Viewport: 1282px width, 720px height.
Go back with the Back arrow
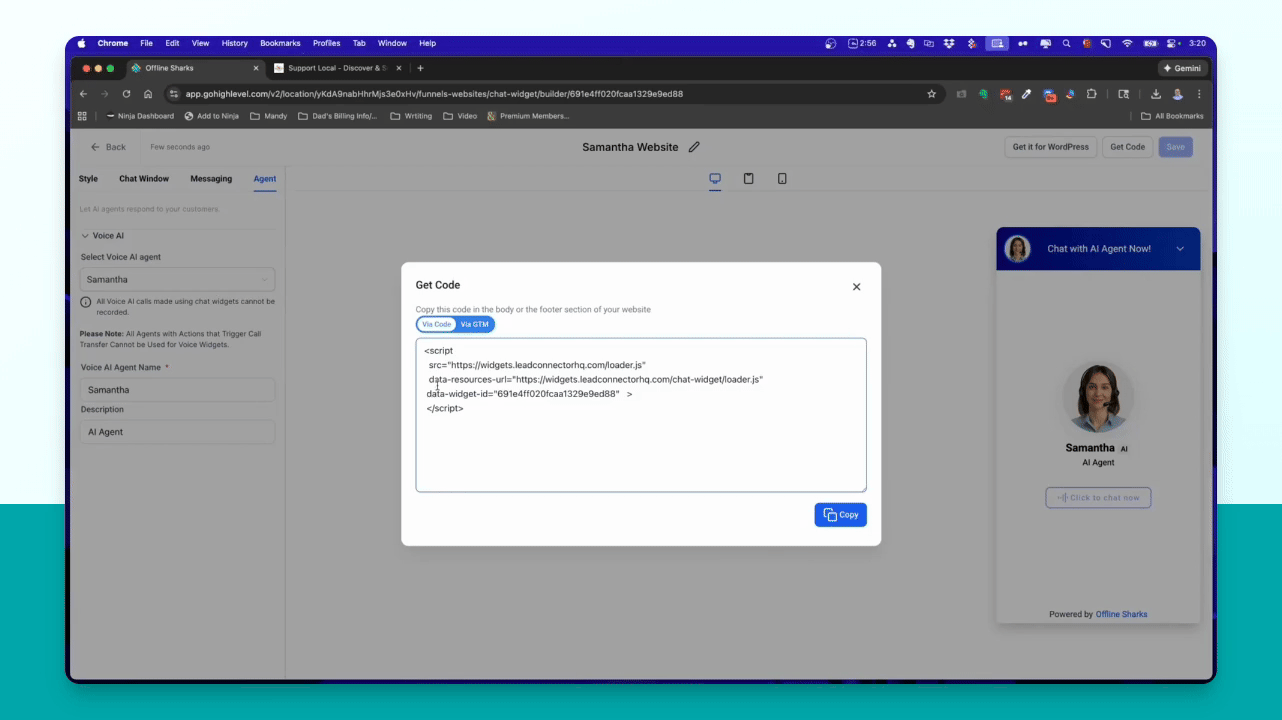108,147
